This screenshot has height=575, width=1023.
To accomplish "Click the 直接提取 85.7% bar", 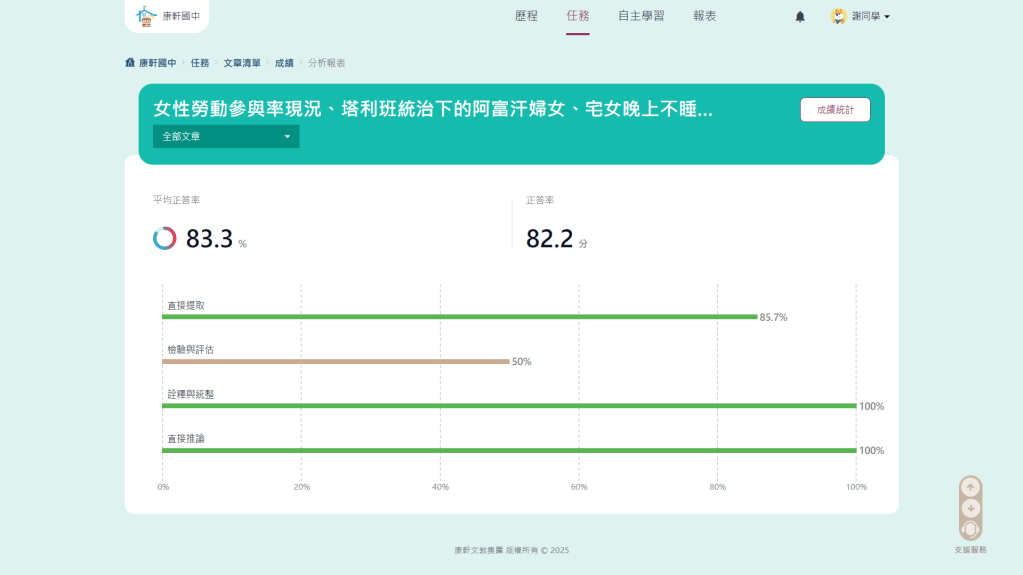I will point(459,317).
